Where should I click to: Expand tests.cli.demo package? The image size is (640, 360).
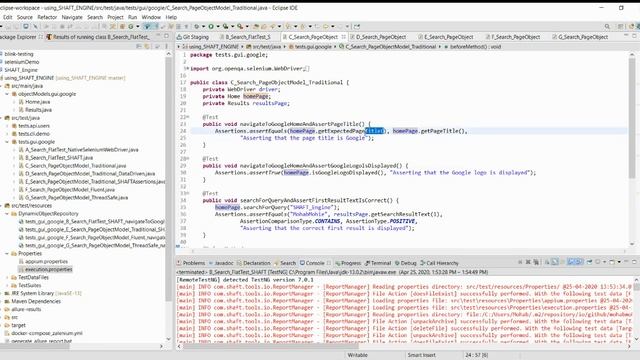point(7,134)
